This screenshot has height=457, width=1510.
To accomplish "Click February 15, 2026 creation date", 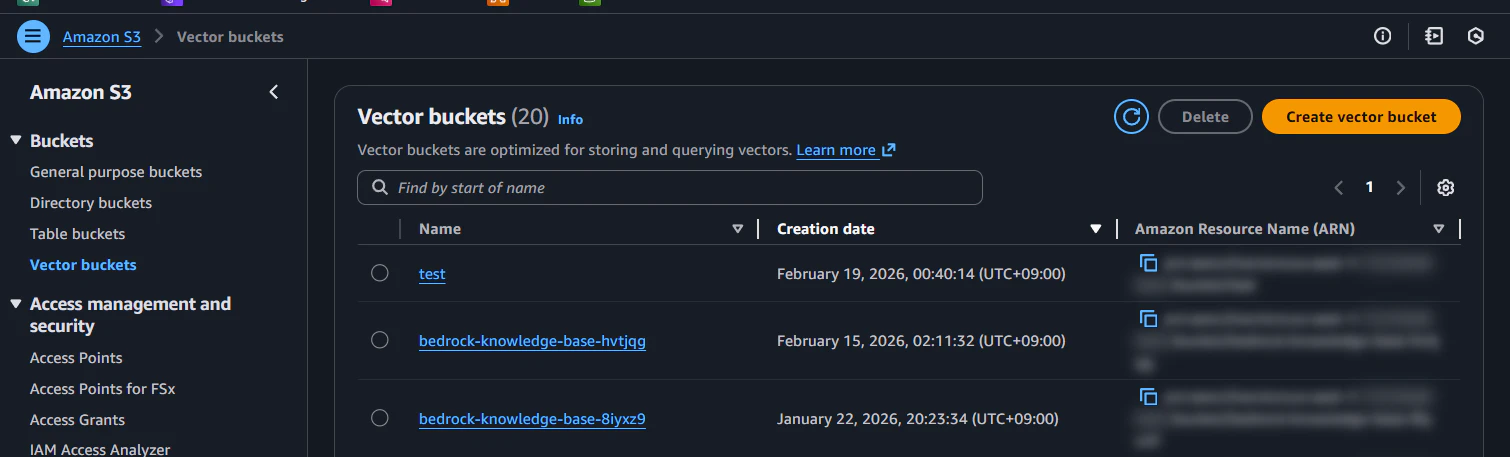I will tap(921, 341).
